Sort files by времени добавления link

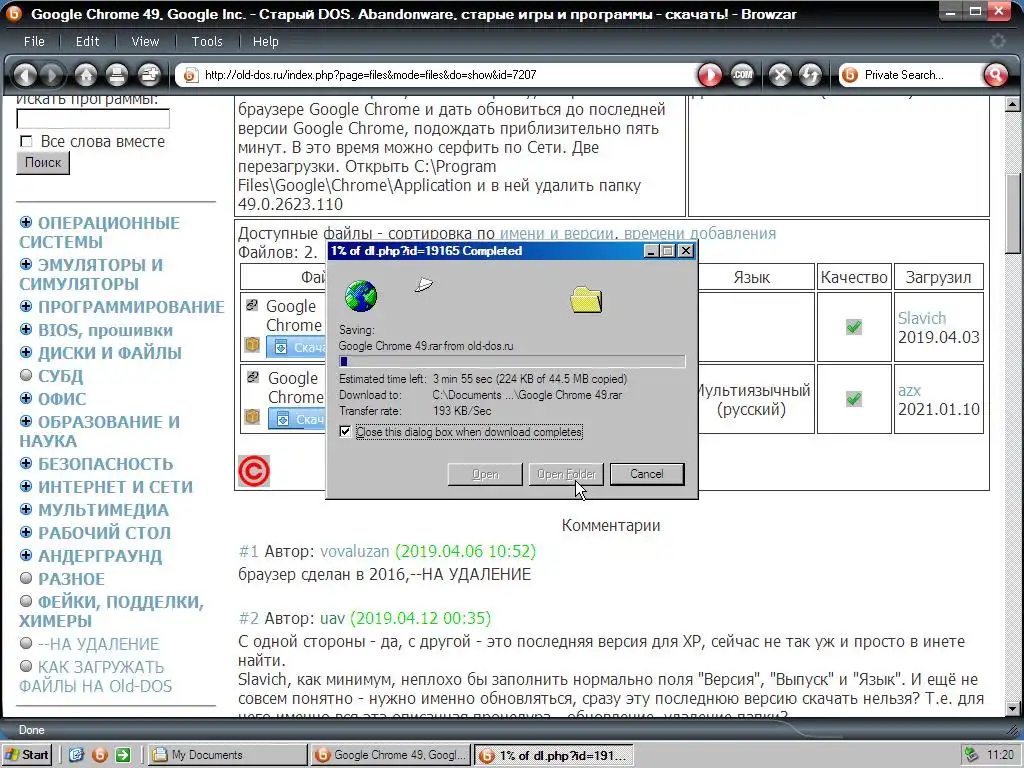pos(700,233)
